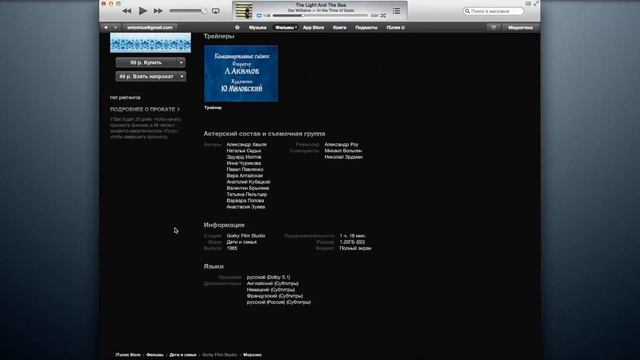Open Gorky Film Studio breadcrumb link
Screen dimensions: 640x360
pos(219,355)
